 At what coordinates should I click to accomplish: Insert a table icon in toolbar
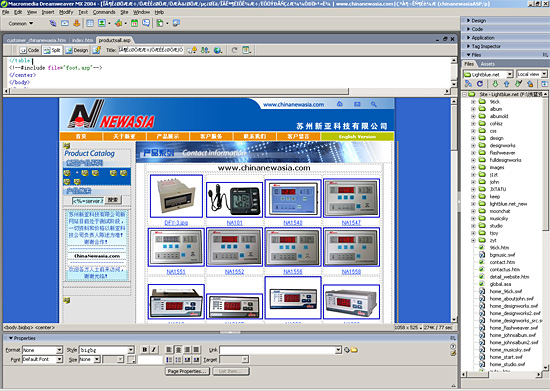(x=90, y=23)
